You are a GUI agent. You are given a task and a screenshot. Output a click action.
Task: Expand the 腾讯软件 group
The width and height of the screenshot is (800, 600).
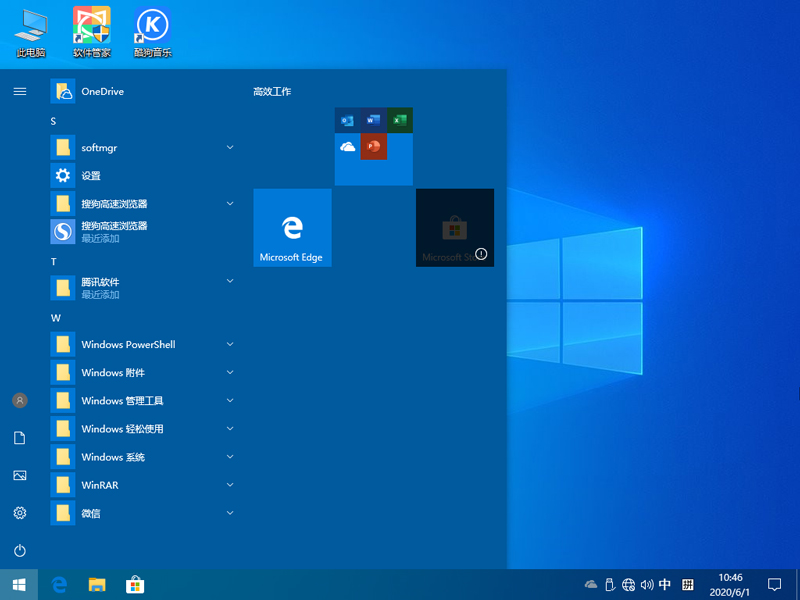point(230,283)
